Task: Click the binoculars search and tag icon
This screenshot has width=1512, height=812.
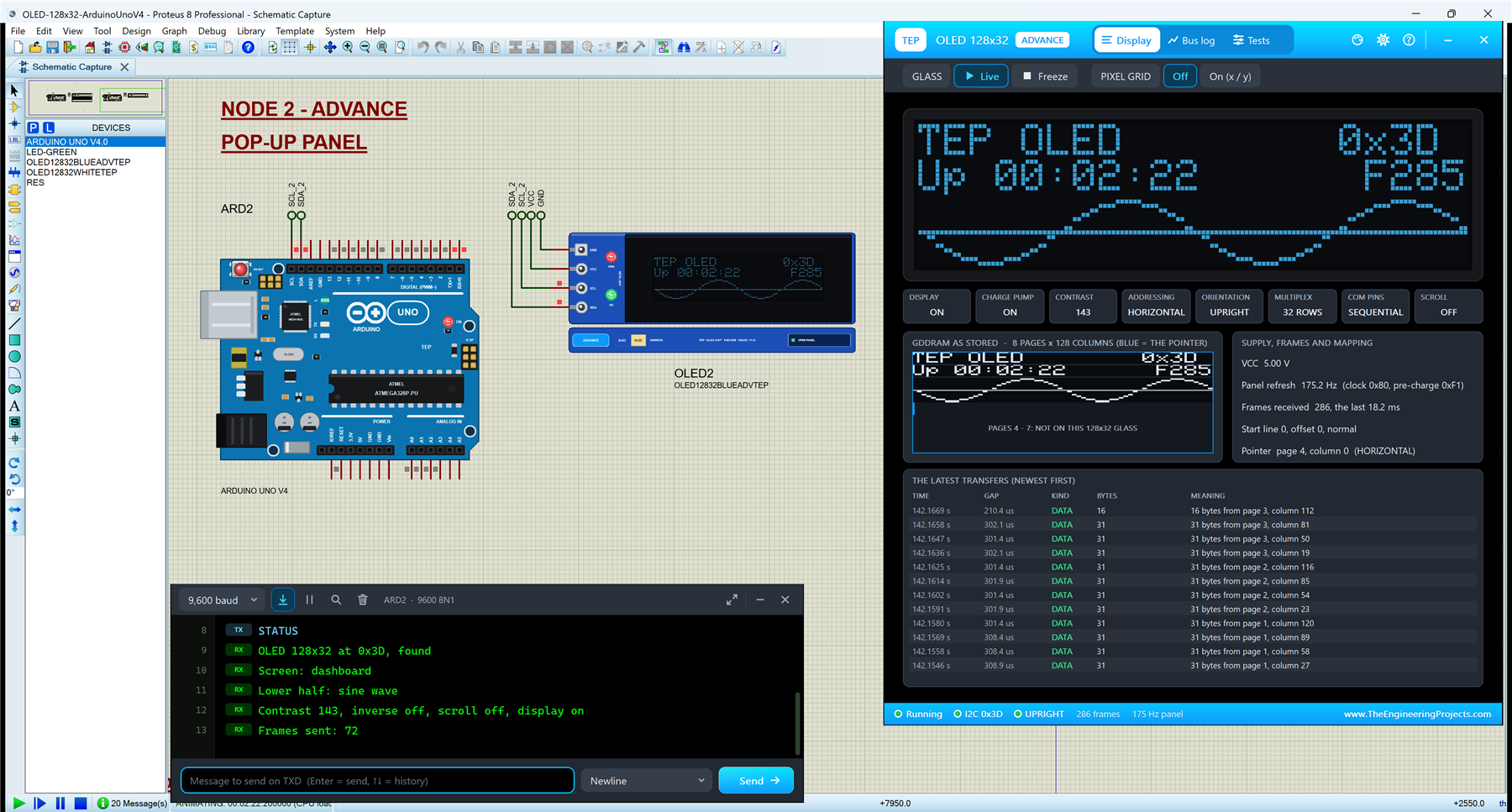Action: tap(684, 48)
